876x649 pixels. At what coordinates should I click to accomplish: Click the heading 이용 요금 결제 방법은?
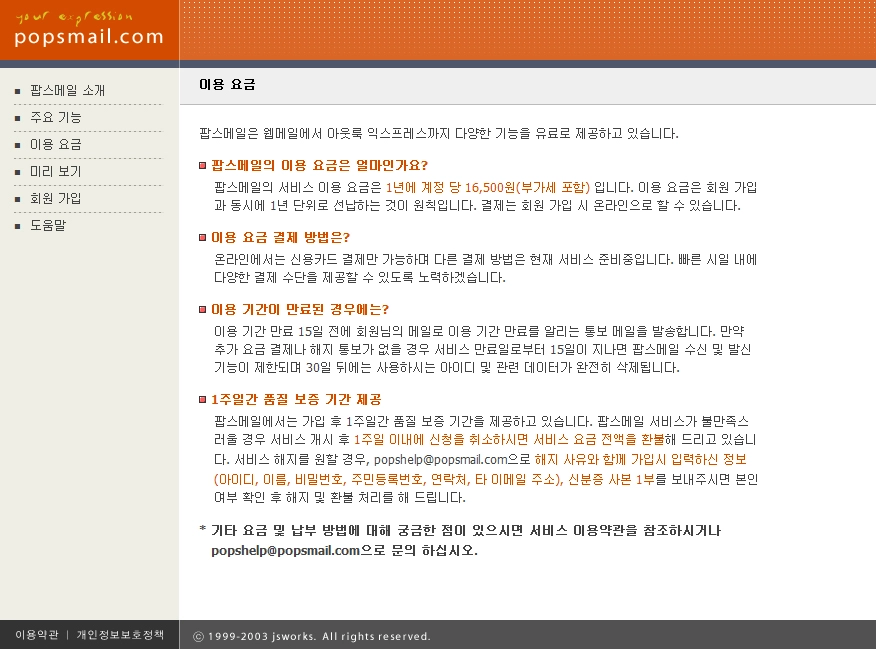280,237
